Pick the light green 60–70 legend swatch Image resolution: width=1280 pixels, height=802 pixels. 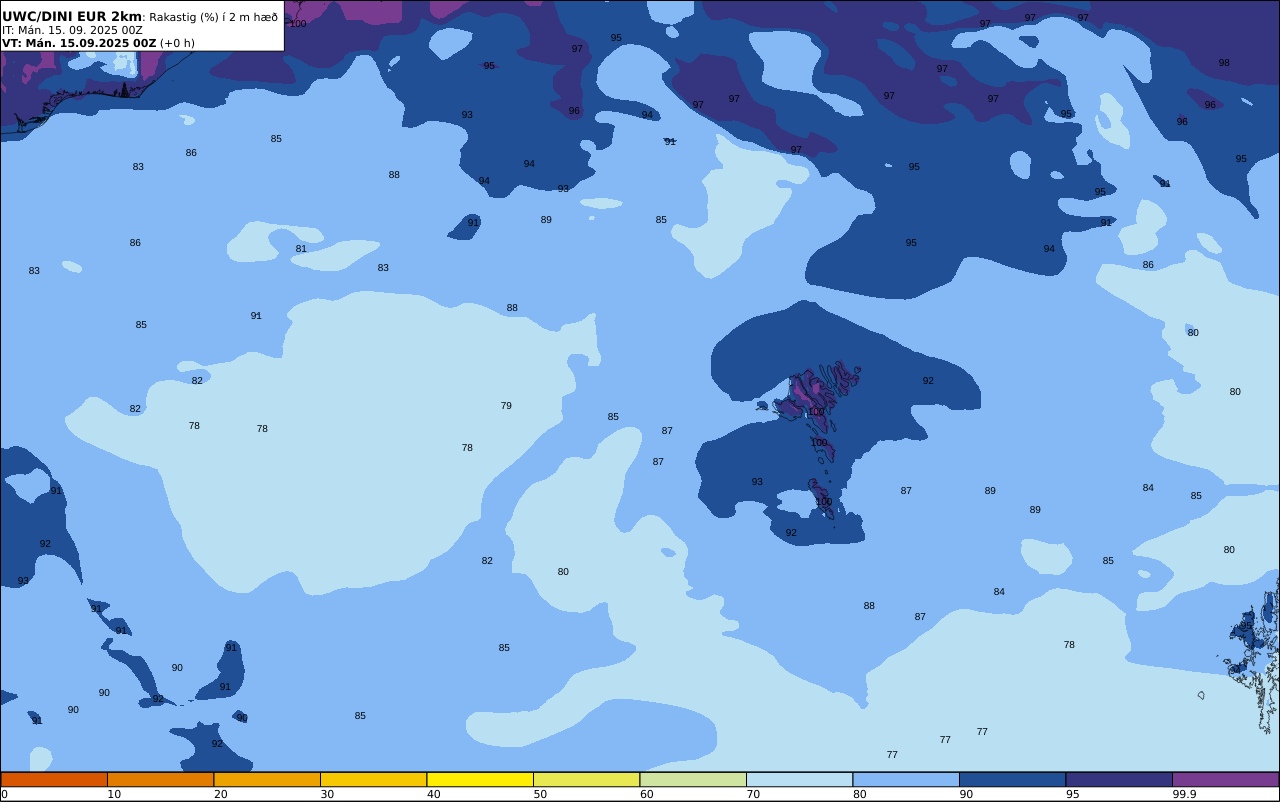pyautogui.click(x=693, y=779)
